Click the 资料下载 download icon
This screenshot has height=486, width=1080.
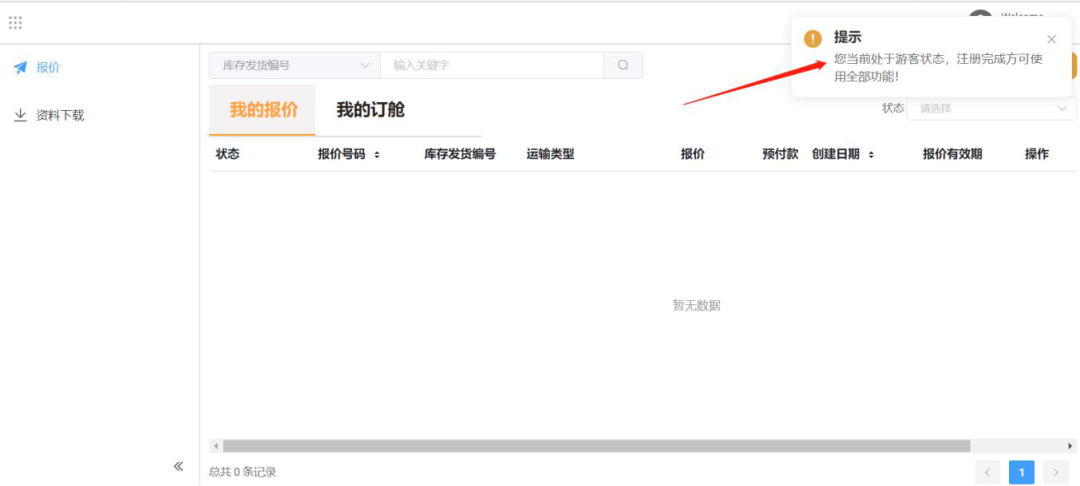[x=21, y=115]
